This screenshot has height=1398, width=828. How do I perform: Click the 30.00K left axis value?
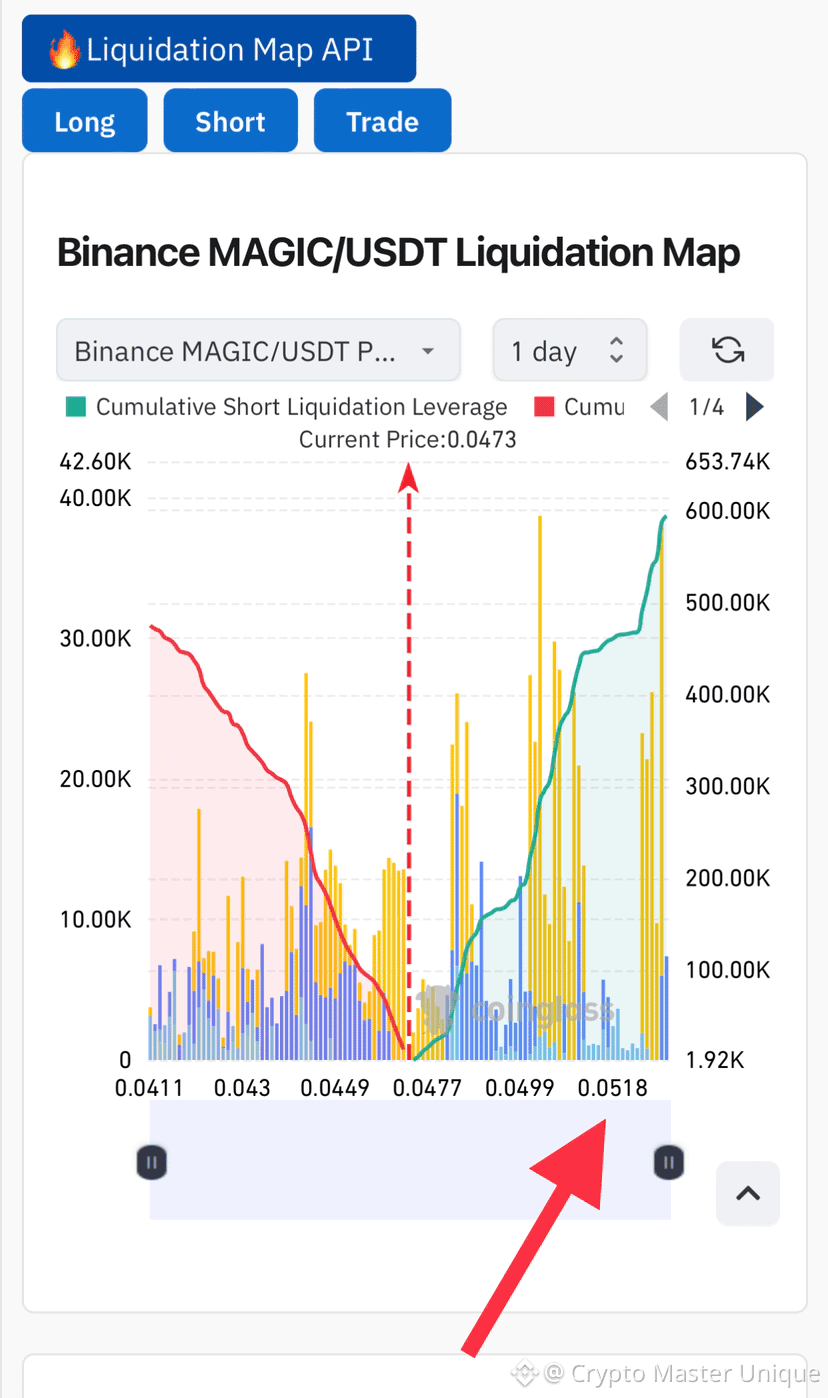point(96,639)
